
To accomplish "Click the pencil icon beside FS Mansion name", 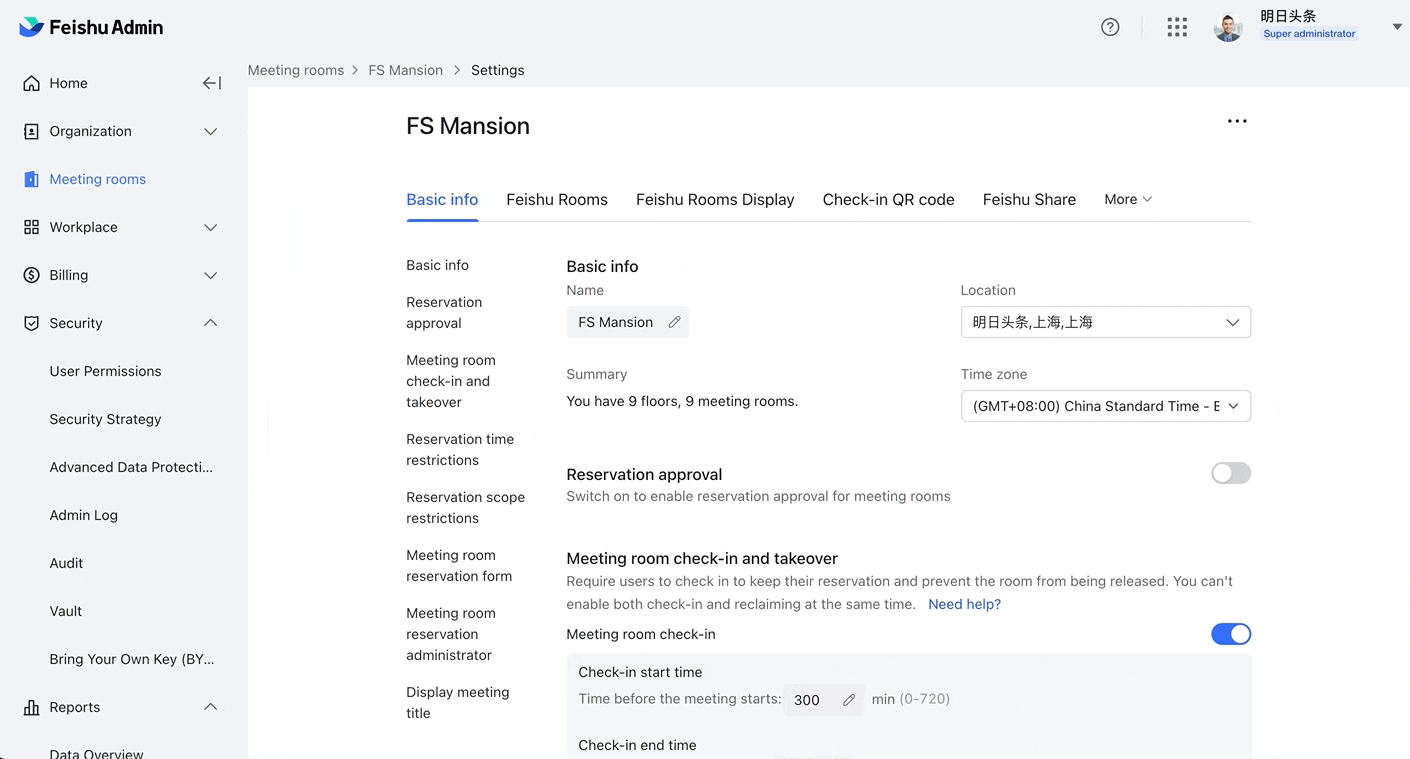I will (x=674, y=322).
